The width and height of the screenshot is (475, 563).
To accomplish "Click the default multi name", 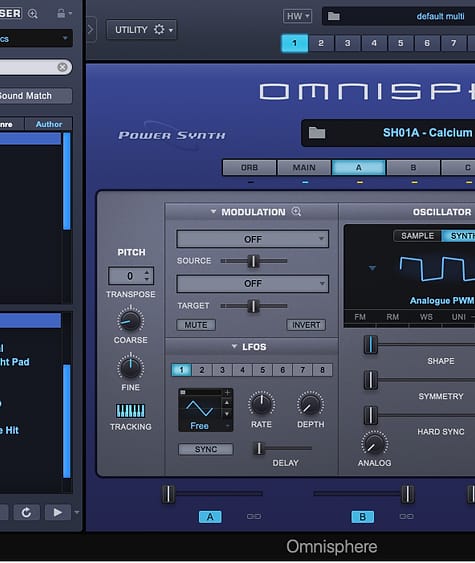I will tap(440, 17).
